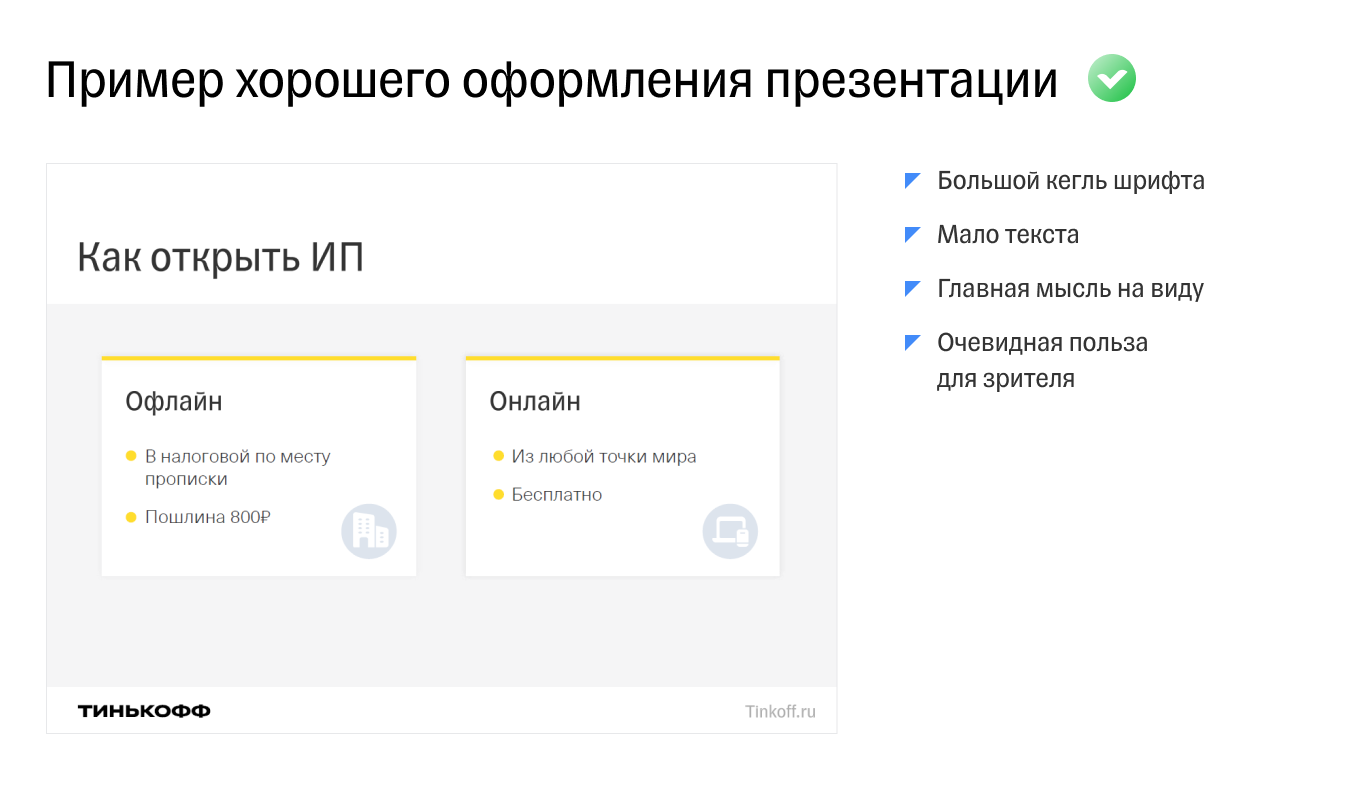The width and height of the screenshot is (1360, 800).
Task: Toggle the yellow bullet beside Бесплатно
Action: (498, 494)
